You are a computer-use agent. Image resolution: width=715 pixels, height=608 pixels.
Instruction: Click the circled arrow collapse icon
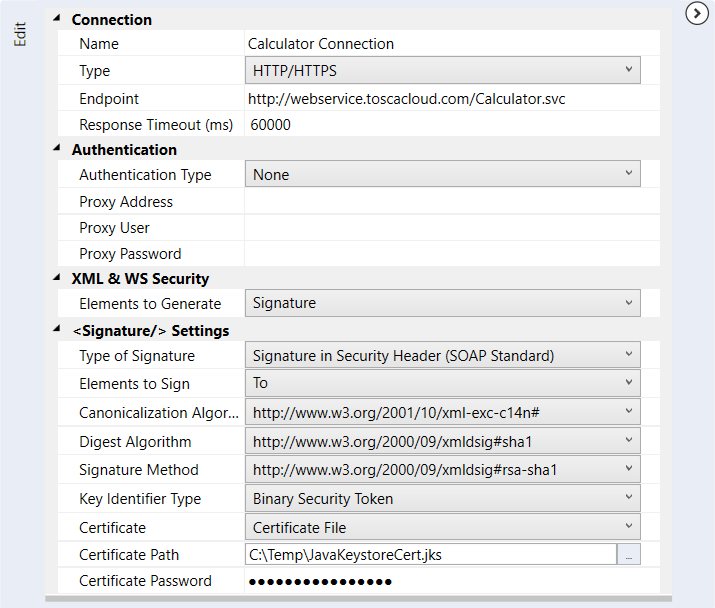click(697, 13)
